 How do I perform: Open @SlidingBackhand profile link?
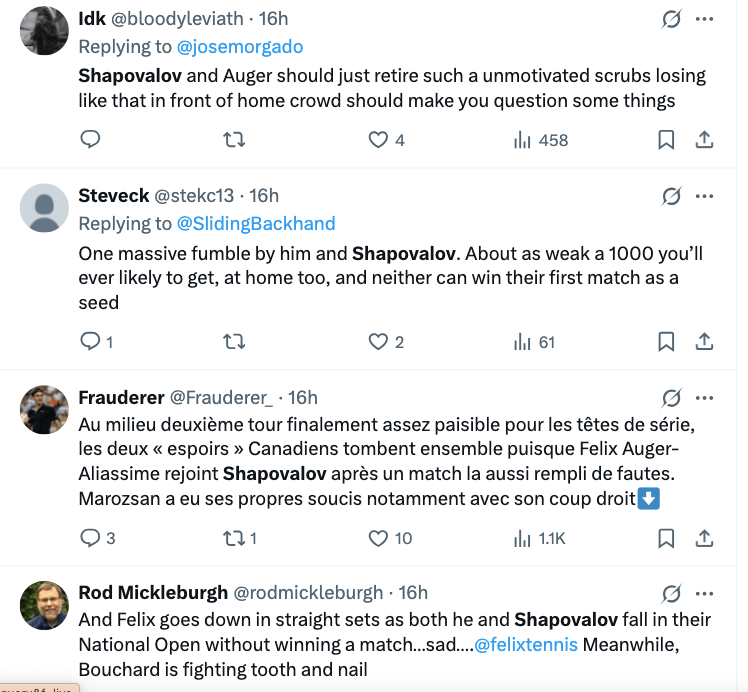coord(256,223)
